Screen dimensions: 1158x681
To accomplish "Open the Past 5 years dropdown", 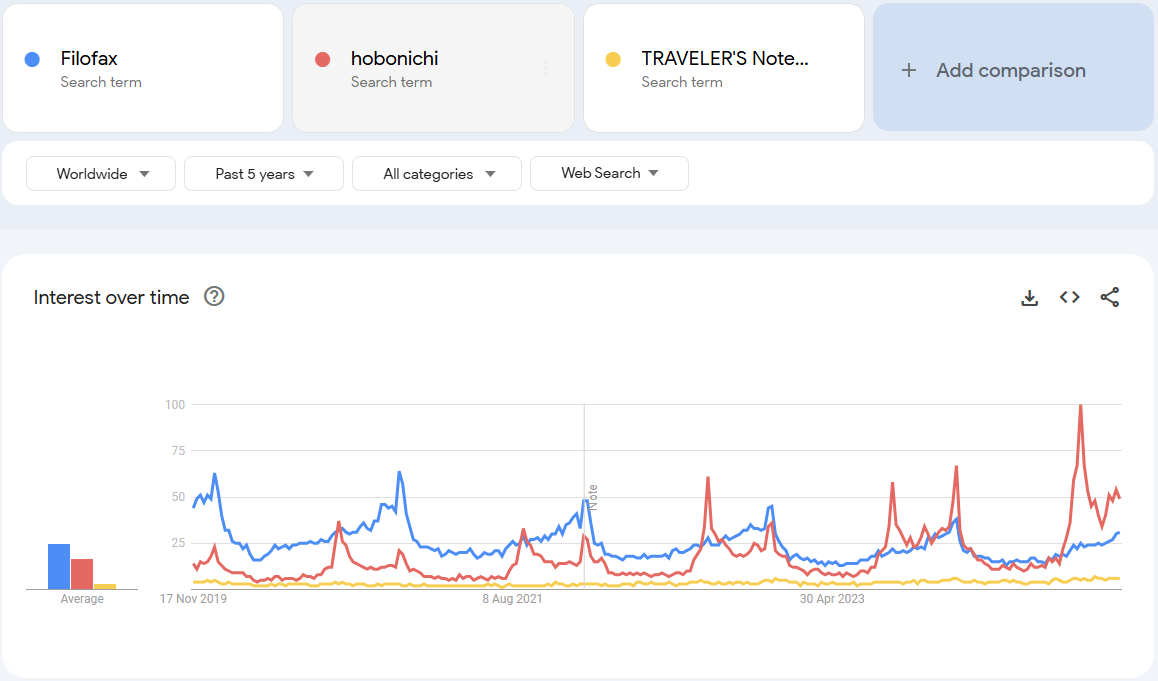I will point(264,174).
